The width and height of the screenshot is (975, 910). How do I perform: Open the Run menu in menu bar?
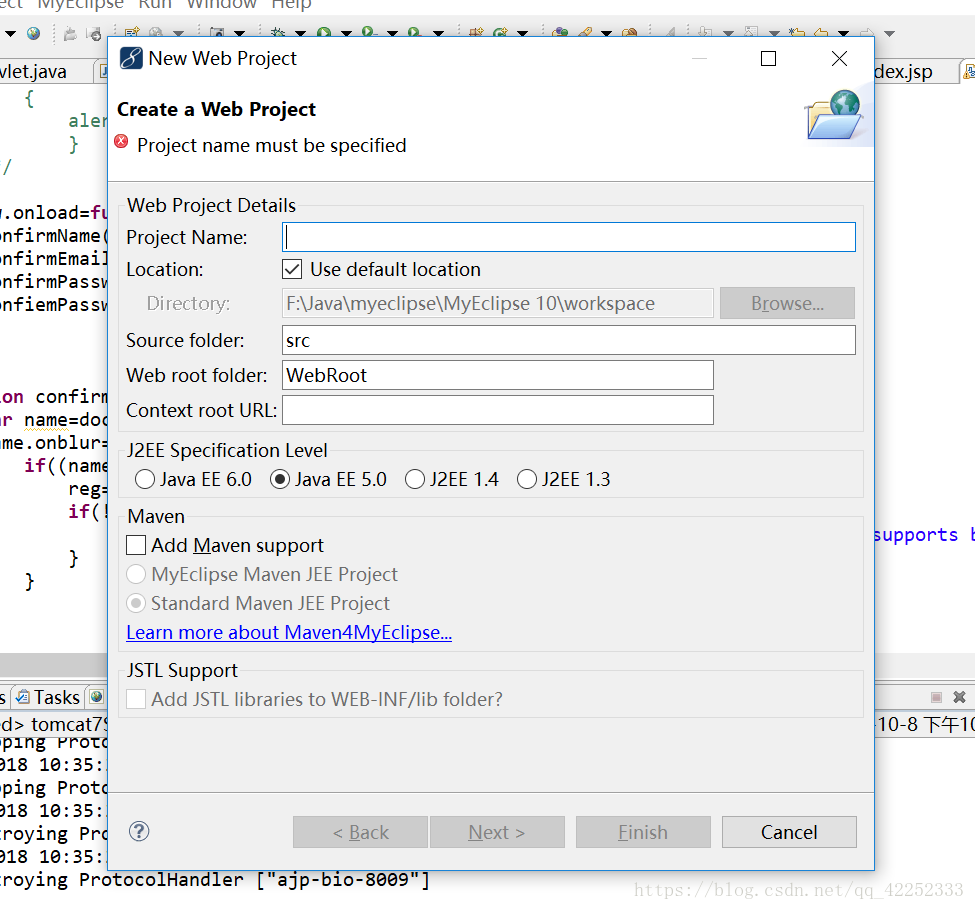pos(155,4)
